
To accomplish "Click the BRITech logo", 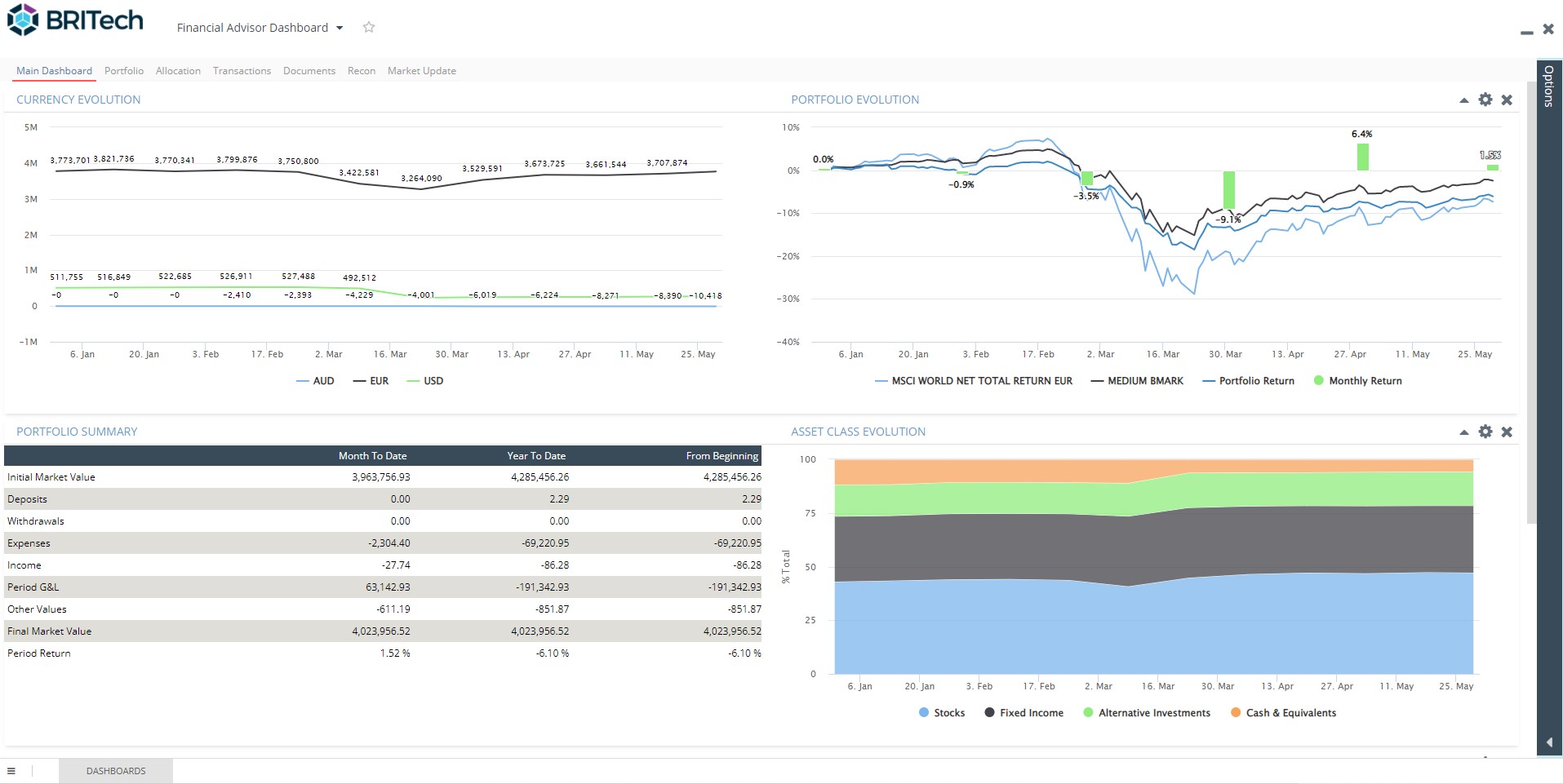I will click(75, 20).
